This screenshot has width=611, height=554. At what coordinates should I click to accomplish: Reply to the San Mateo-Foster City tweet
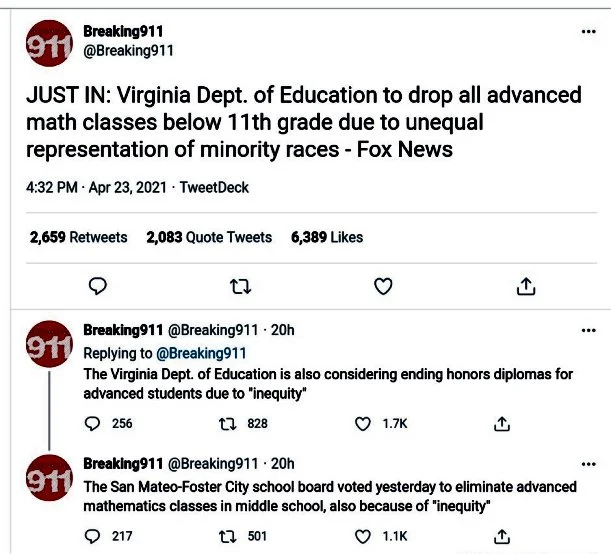click(94, 536)
